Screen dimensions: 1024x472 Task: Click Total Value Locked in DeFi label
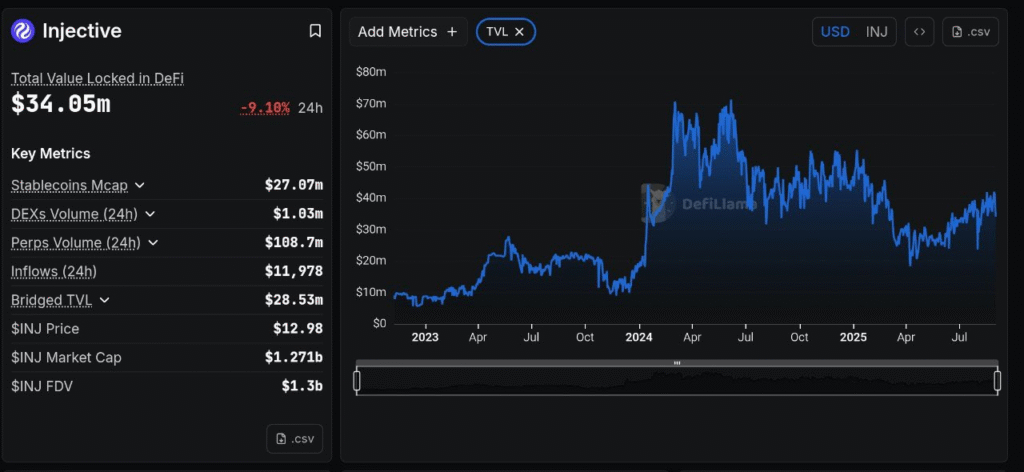(x=97, y=78)
